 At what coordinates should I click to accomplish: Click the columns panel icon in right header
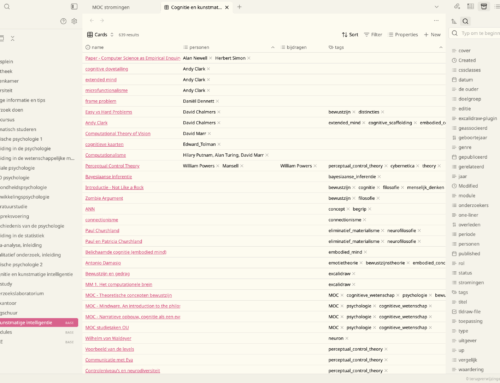tap(470, 6)
